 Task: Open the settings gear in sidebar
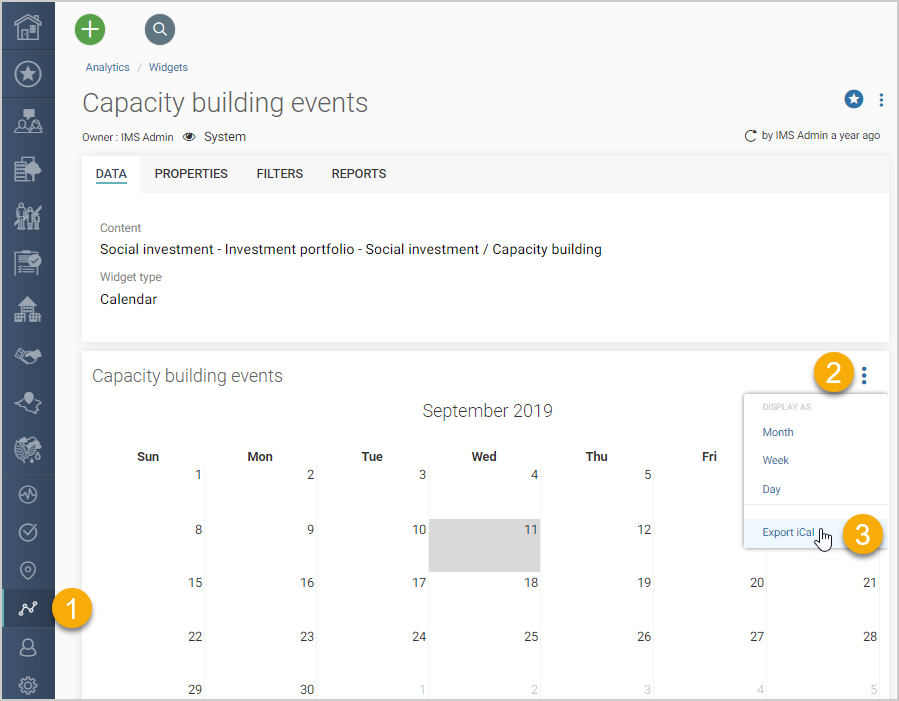(x=28, y=685)
